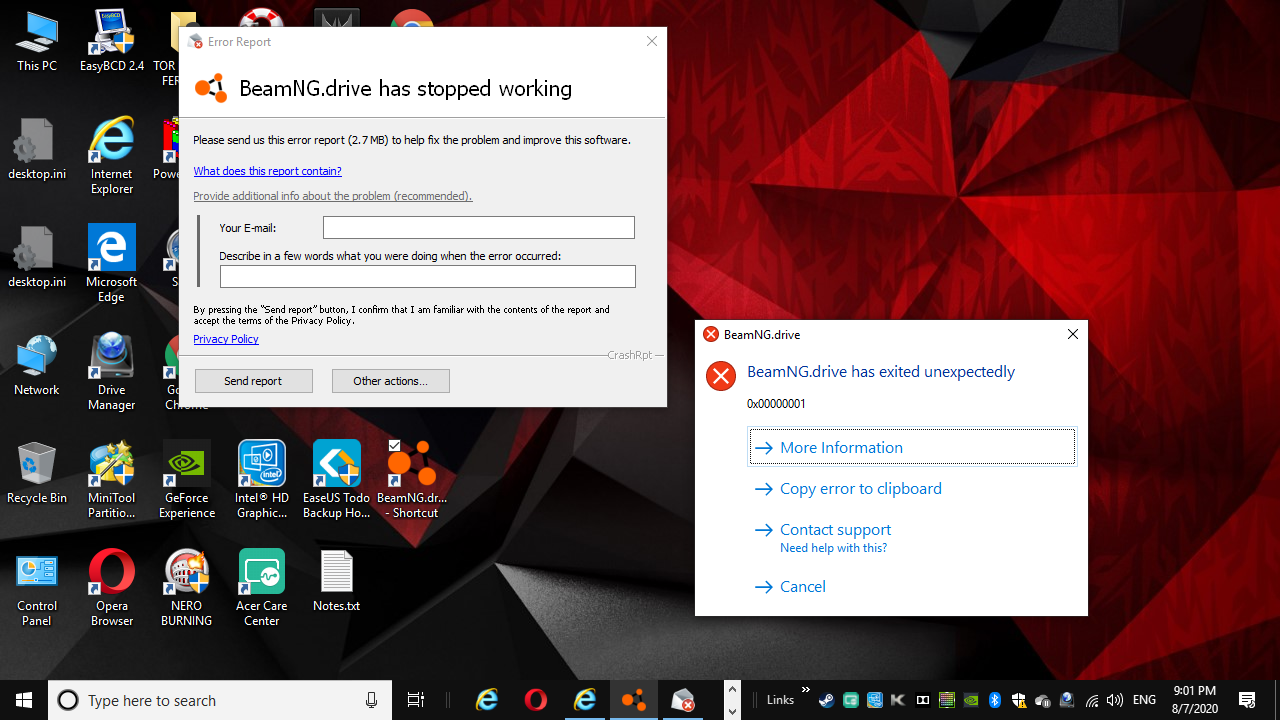Viewport: 1280px width, 720px height.
Task: Click the NVIDIA tray icon
Action: [x=971, y=700]
